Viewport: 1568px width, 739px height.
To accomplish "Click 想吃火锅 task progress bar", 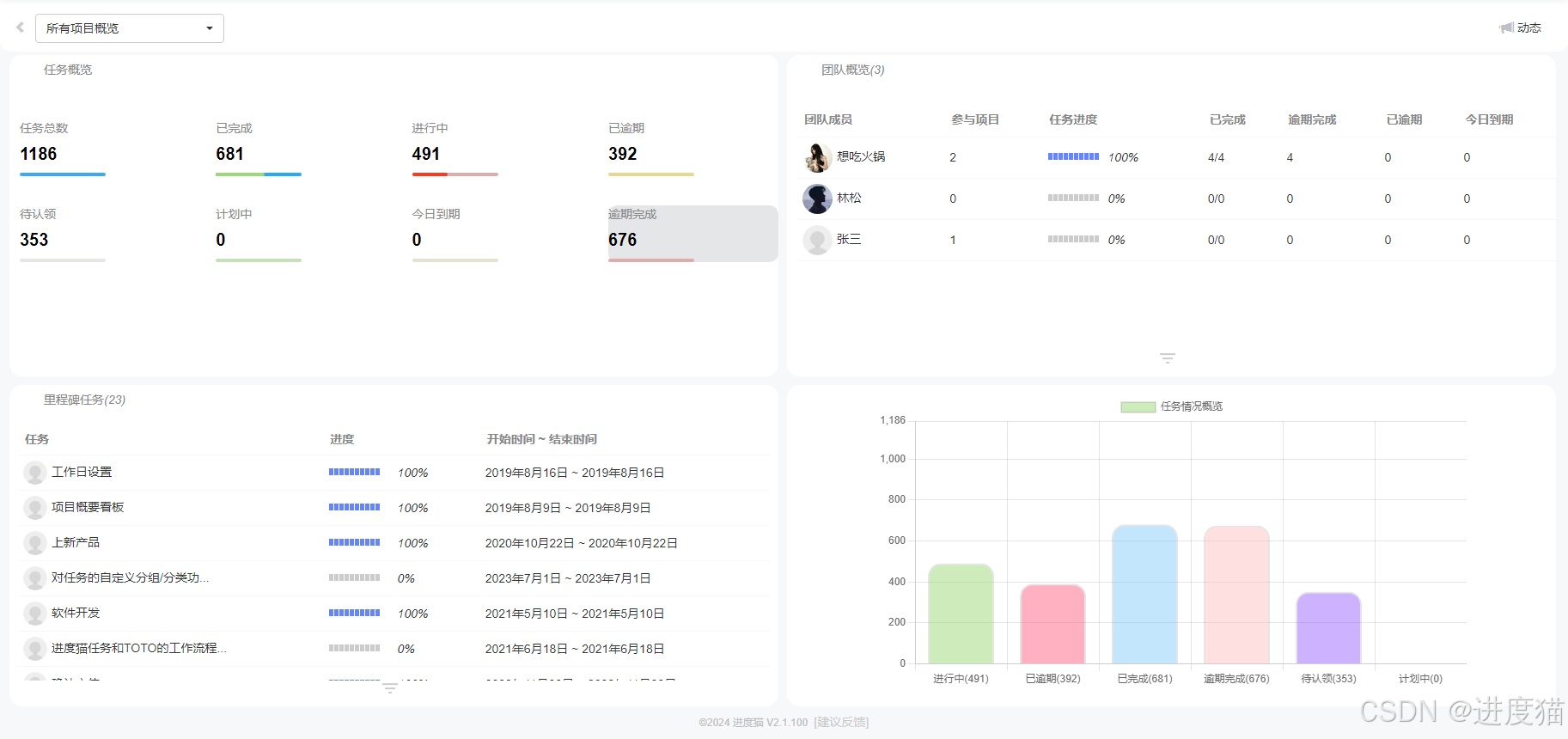I will [1073, 156].
